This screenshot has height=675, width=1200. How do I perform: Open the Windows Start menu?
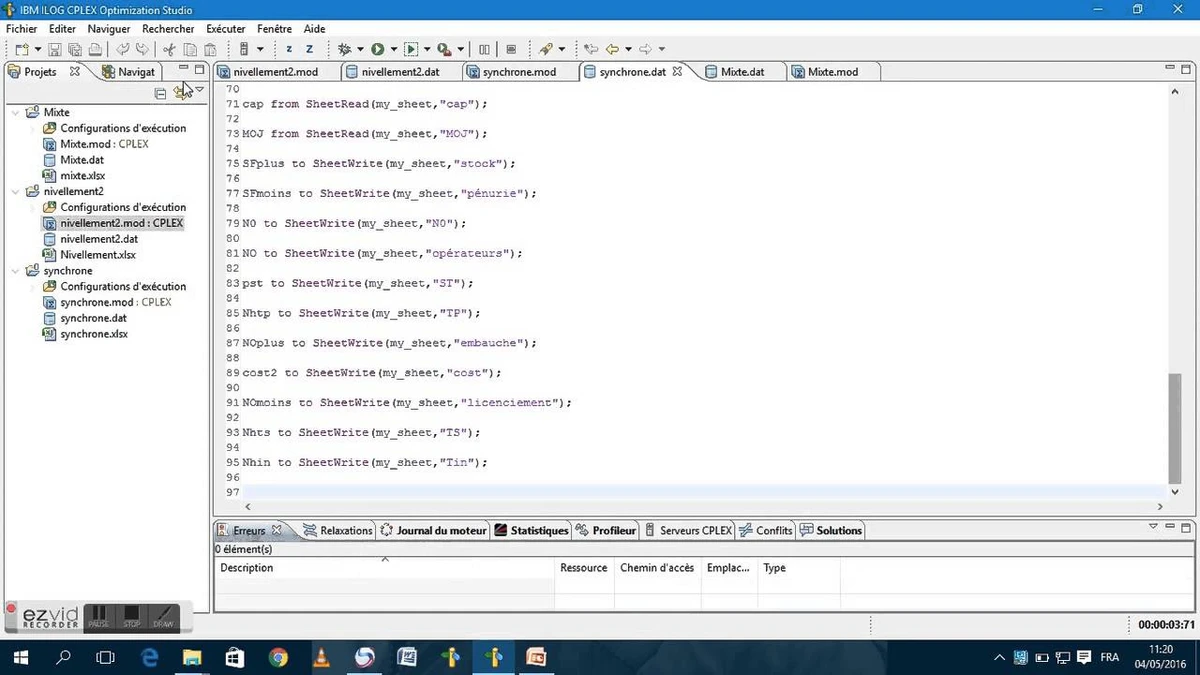click(20, 657)
